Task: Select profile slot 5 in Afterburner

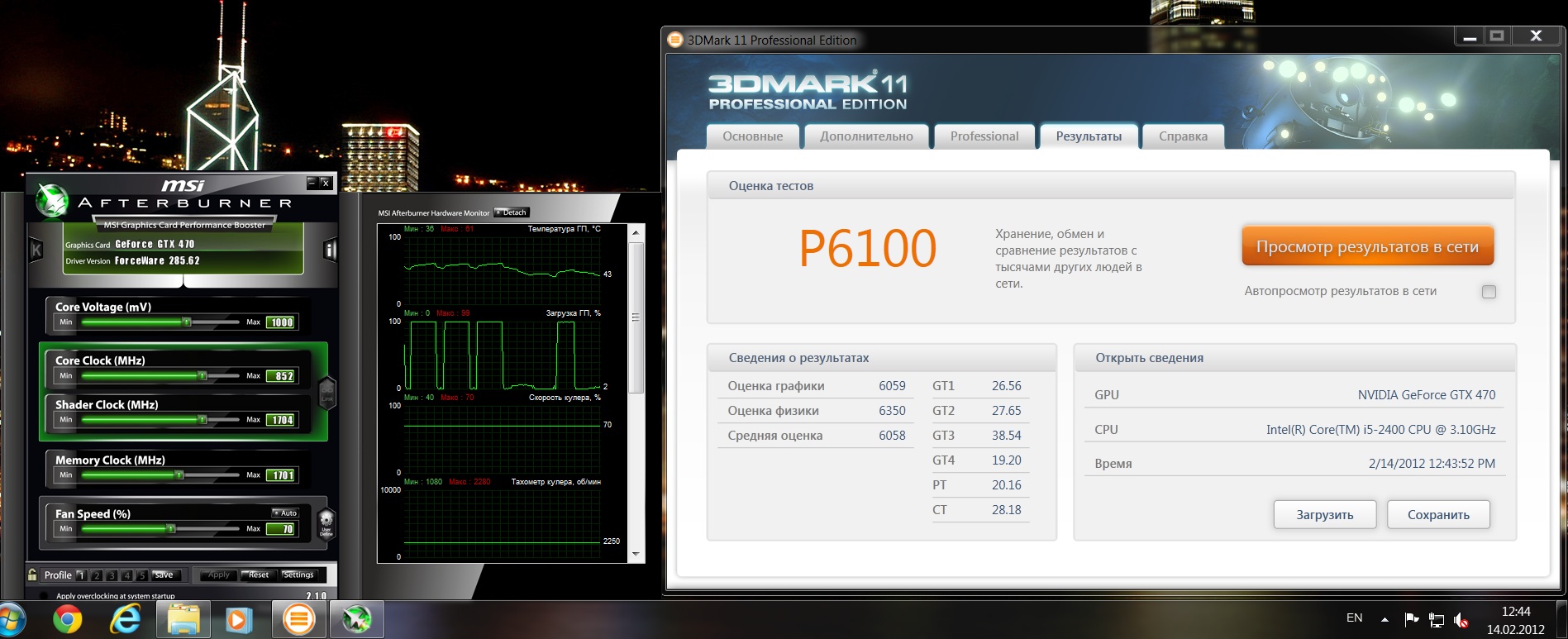Action: click(142, 575)
